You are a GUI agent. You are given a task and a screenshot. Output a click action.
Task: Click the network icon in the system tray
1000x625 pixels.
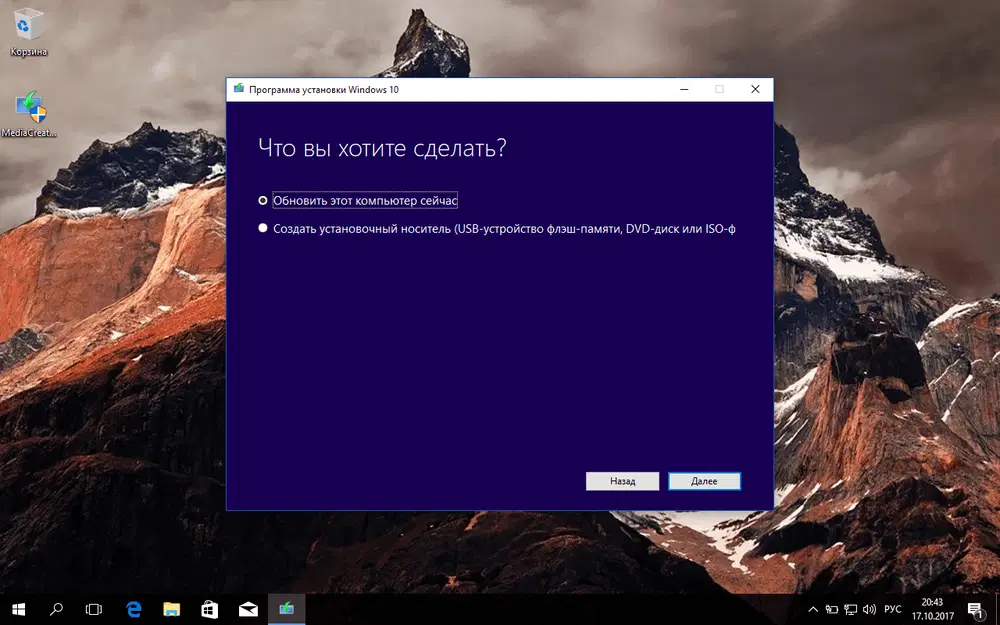[x=850, y=608]
